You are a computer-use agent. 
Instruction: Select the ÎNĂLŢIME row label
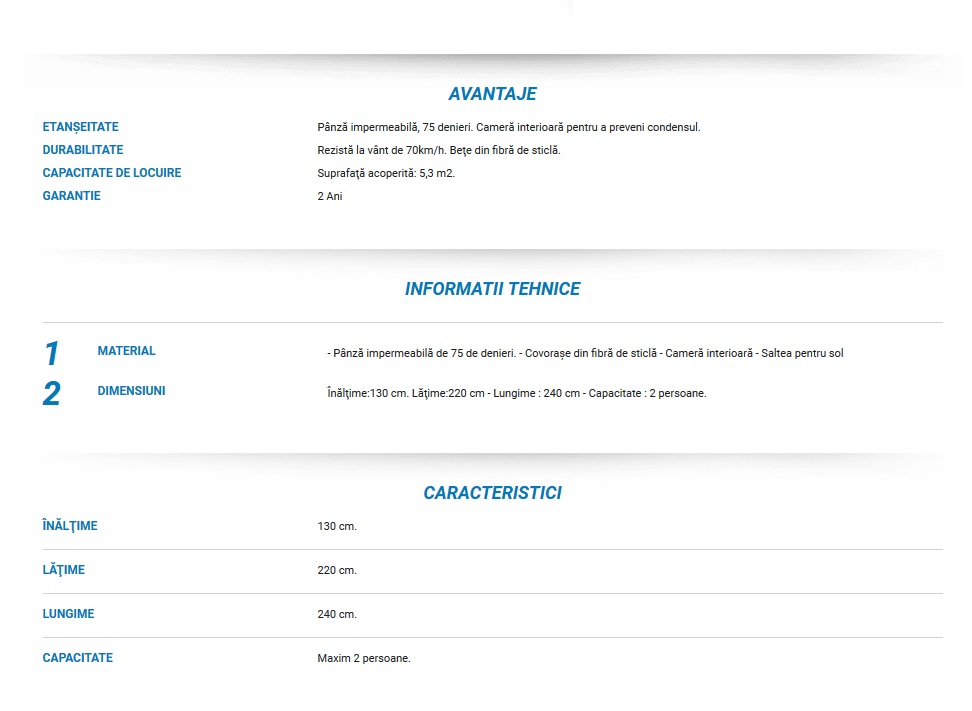(70, 526)
